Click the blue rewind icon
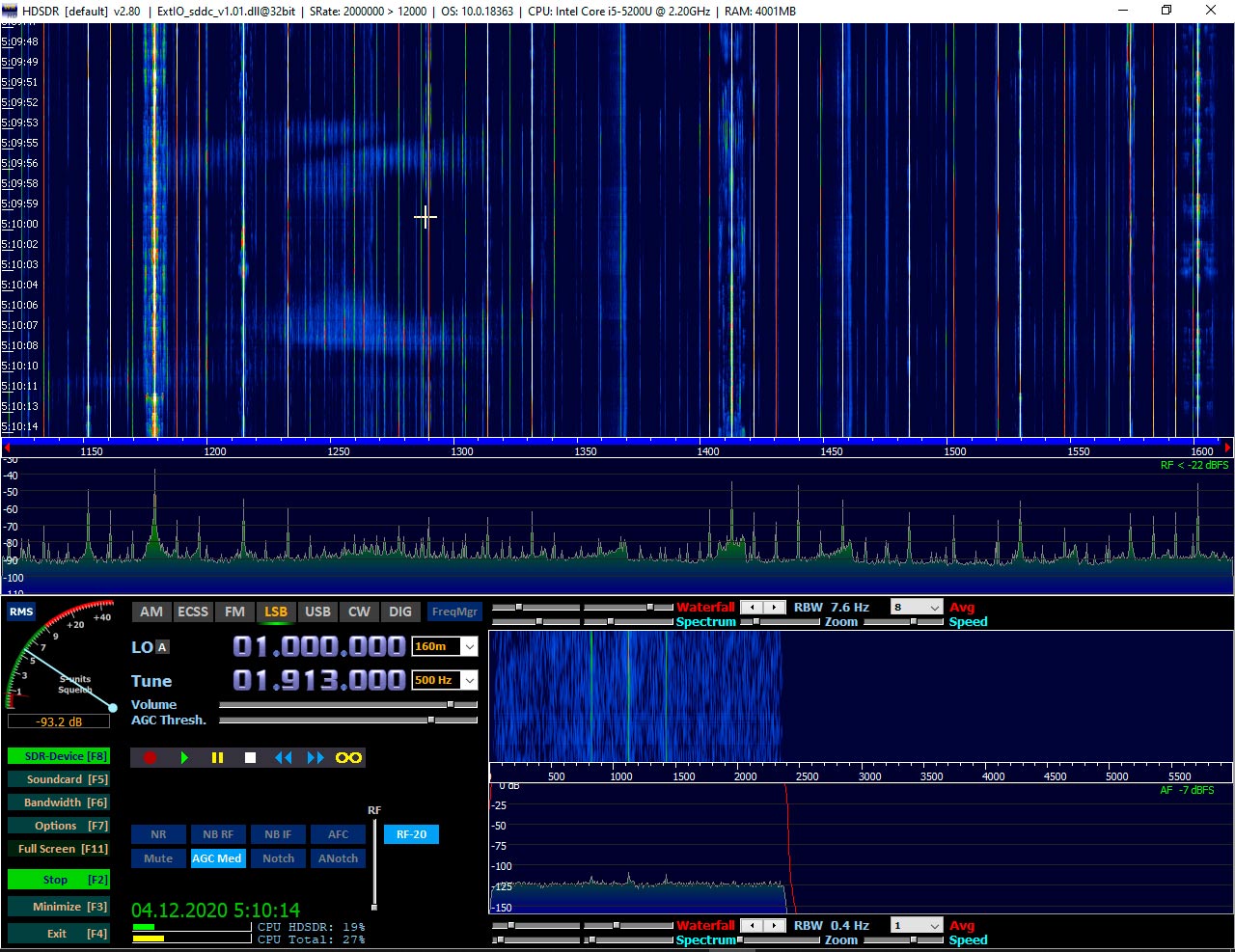The height and width of the screenshot is (952, 1235). (283, 758)
